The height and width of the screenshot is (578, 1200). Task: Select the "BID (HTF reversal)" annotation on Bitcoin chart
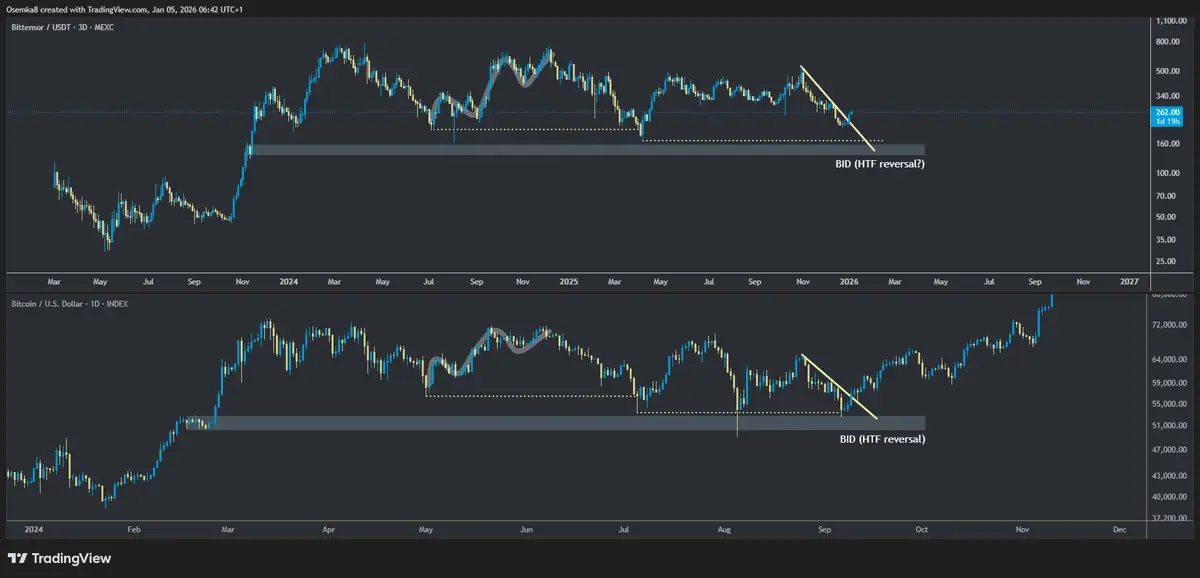879,439
